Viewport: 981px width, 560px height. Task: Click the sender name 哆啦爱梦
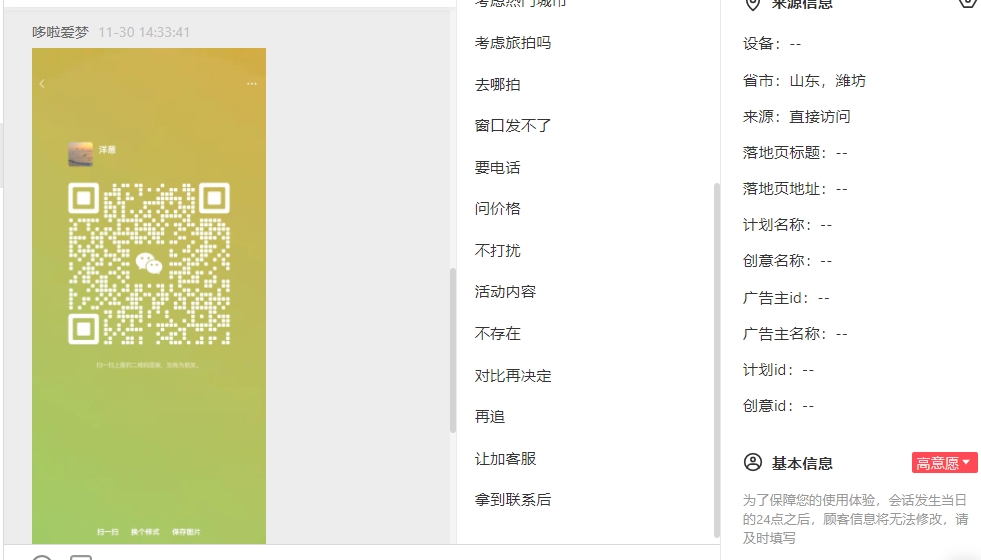click(x=61, y=32)
